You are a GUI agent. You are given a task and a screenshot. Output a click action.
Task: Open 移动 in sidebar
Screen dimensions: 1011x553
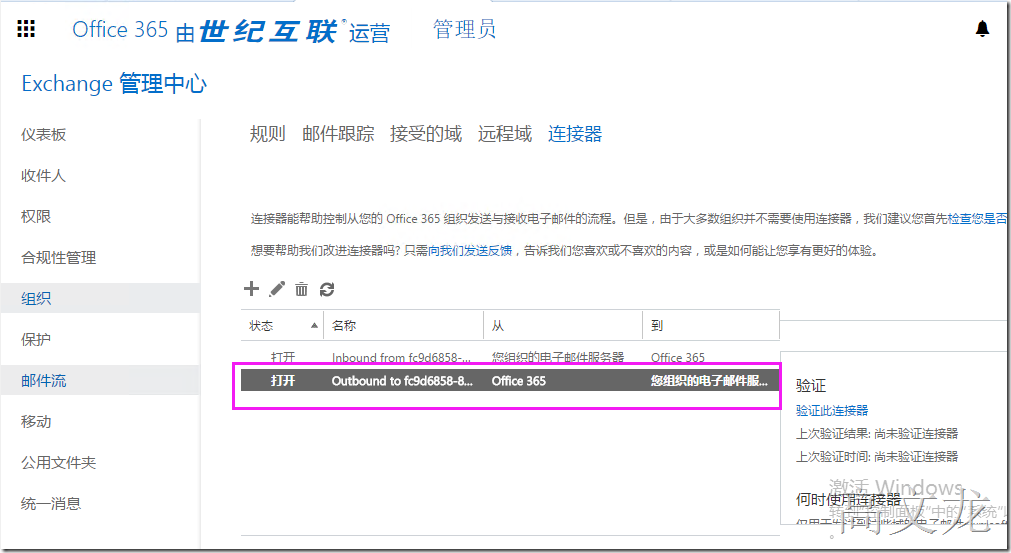click(36, 422)
